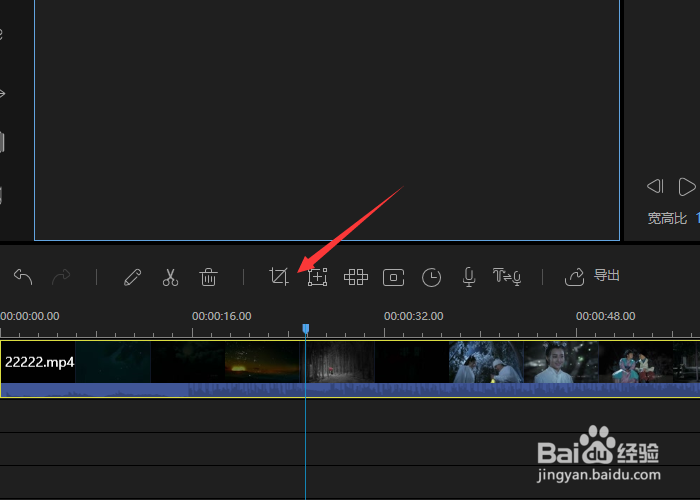This screenshot has height=500, width=700.
Task: Click the 00:00:00.00 timeline start label
Action: click(29, 316)
